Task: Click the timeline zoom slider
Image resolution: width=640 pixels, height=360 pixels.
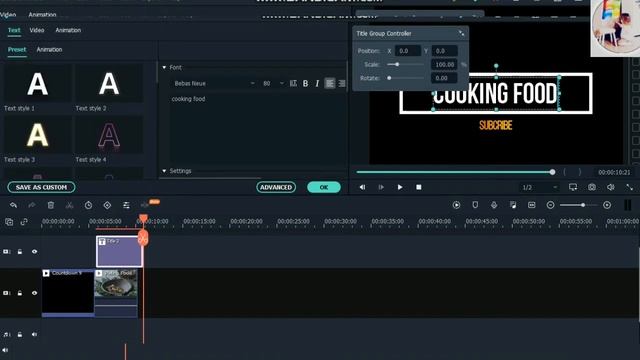Action: pyautogui.click(x=578, y=205)
